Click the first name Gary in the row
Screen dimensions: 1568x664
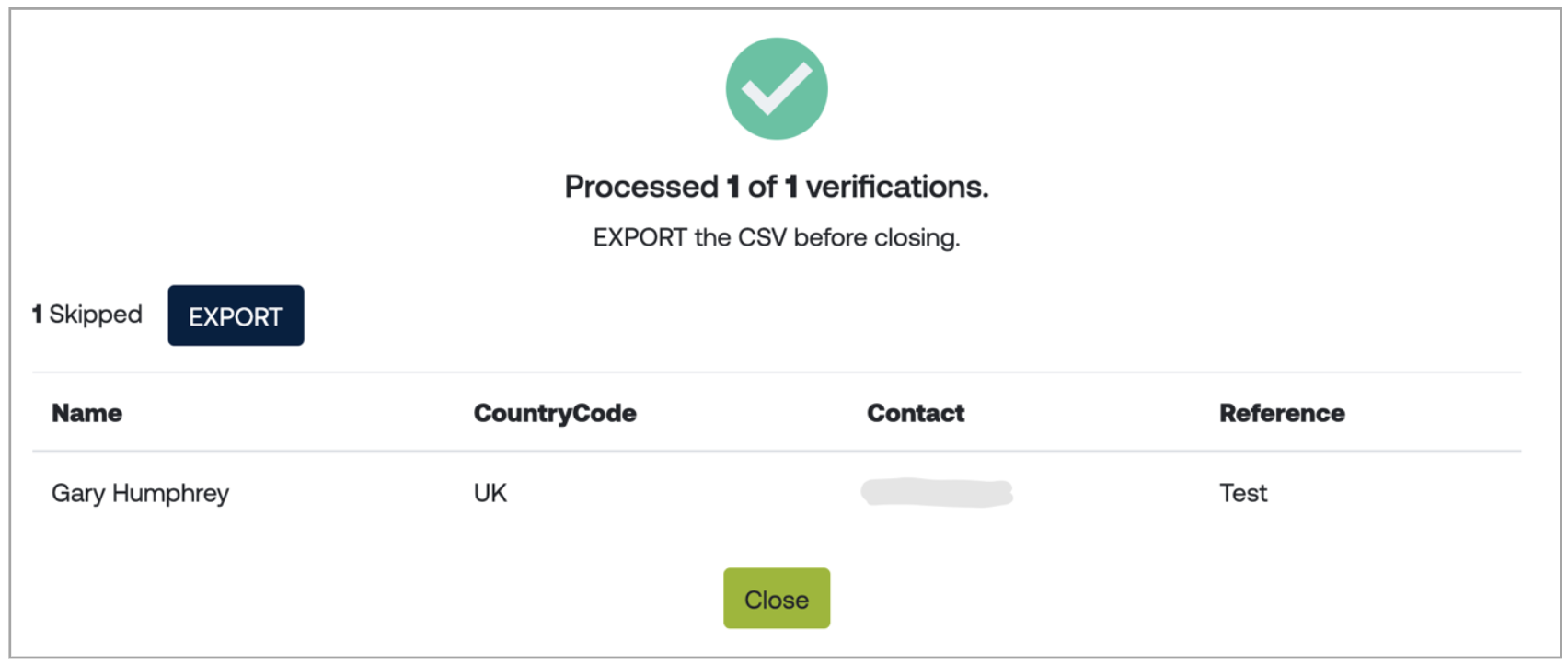tap(78, 493)
